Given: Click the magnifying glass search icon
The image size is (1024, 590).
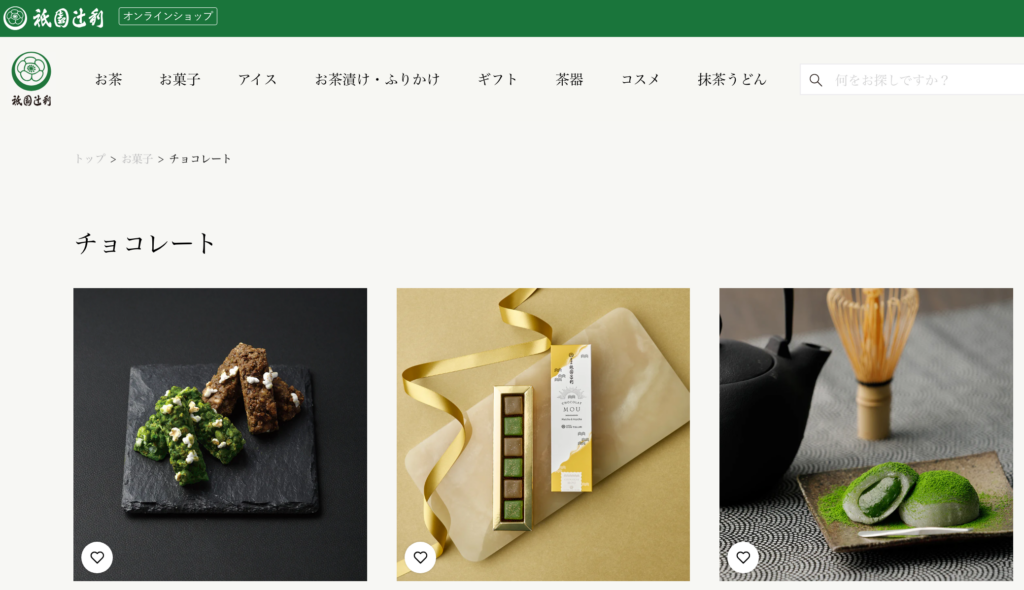Looking at the screenshot, I should click(x=816, y=80).
